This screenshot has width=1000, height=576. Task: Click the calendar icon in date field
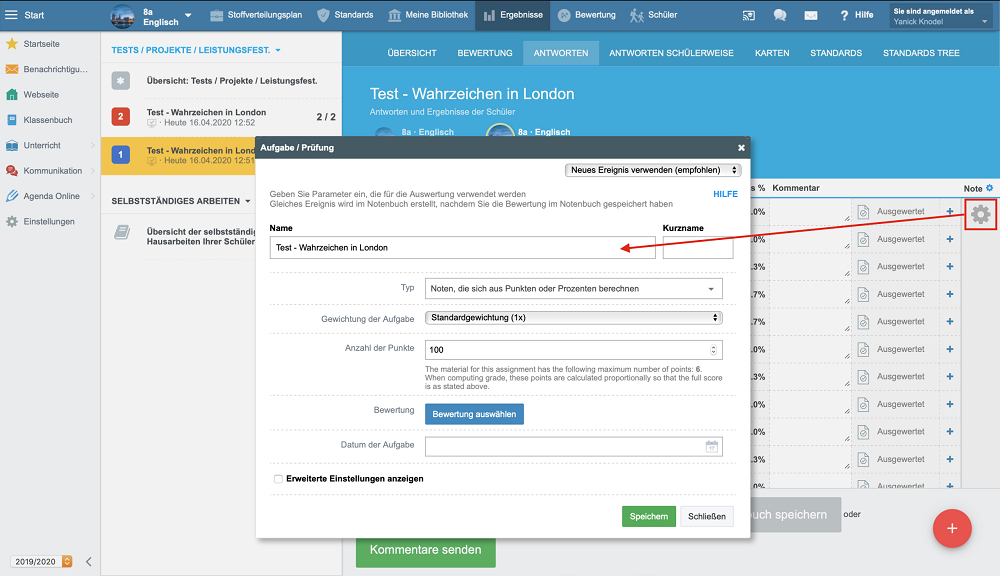tap(711, 447)
